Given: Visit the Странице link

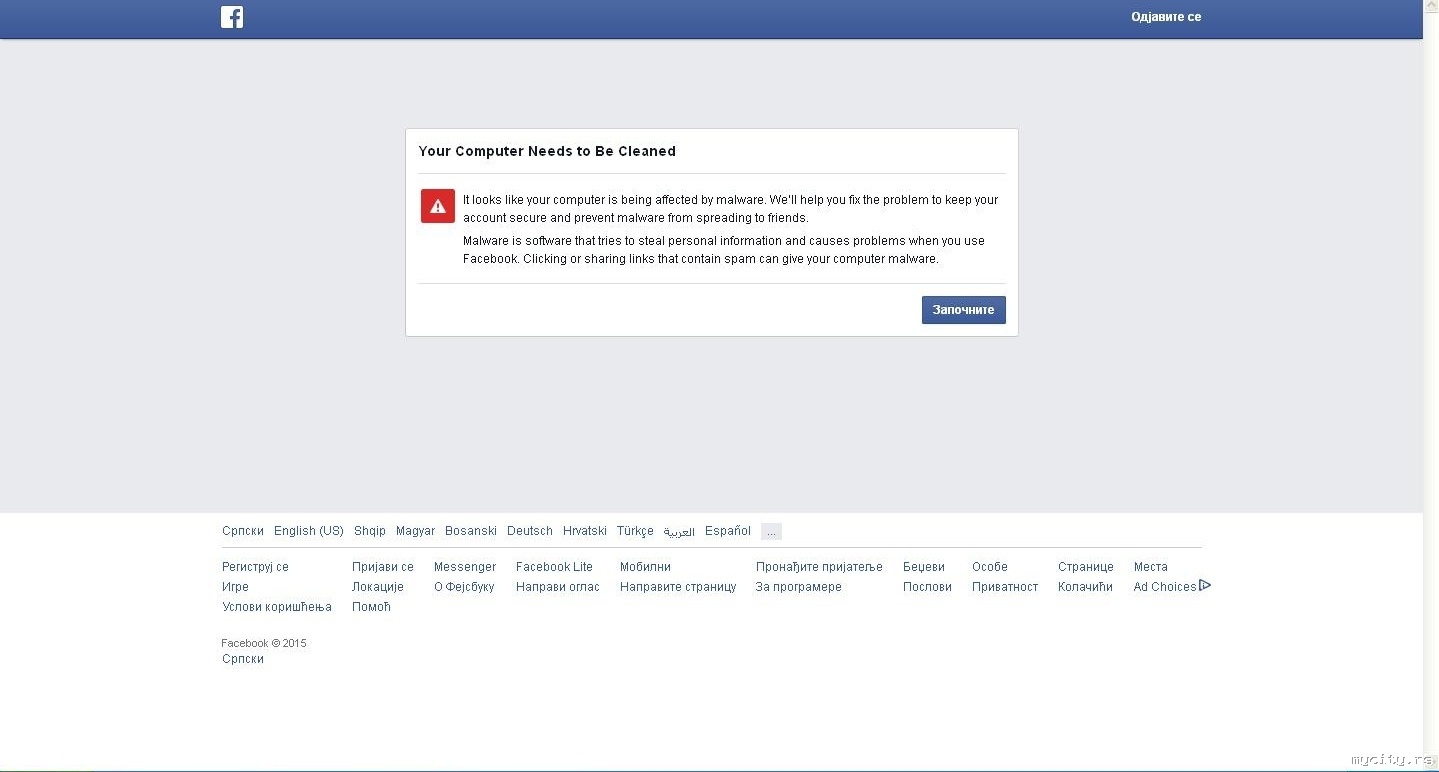Looking at the screenshot, I should click(x=1086, y=567).
